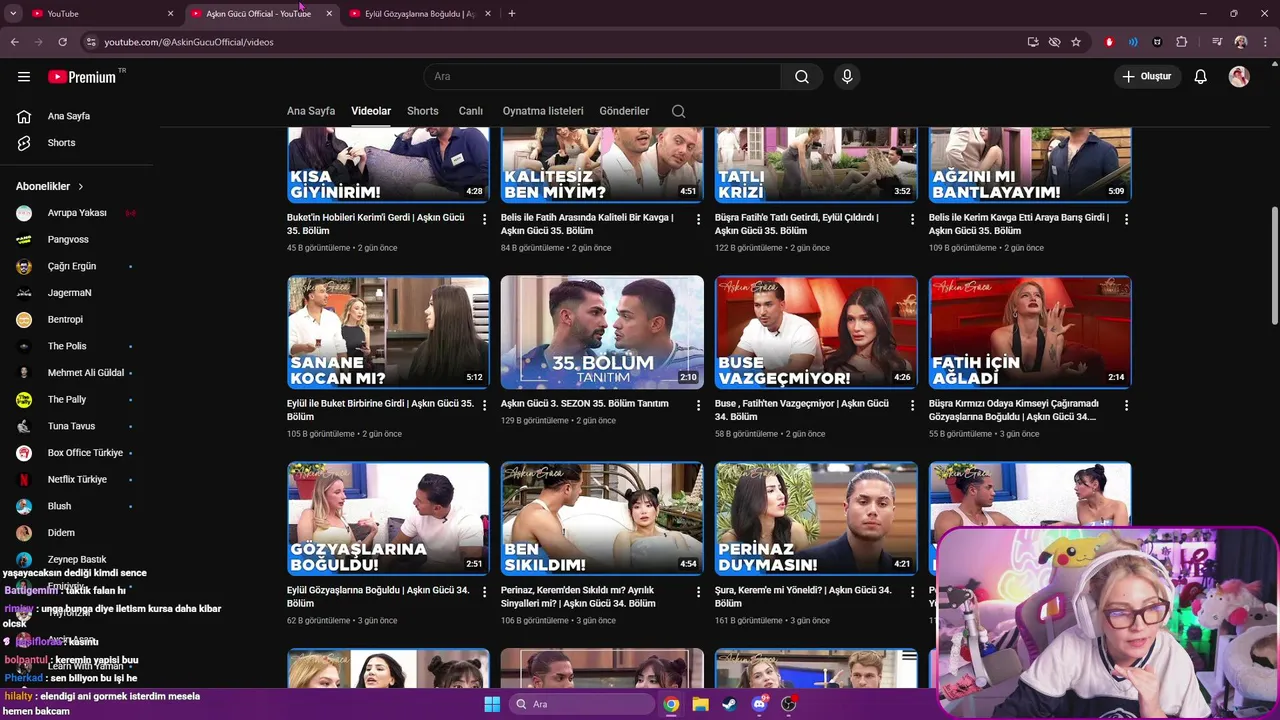Play the BUSE VAZGEÇMİYOR thumbnail video
The height and width of the screenshot is (720, 1280).
click(816, 332)
